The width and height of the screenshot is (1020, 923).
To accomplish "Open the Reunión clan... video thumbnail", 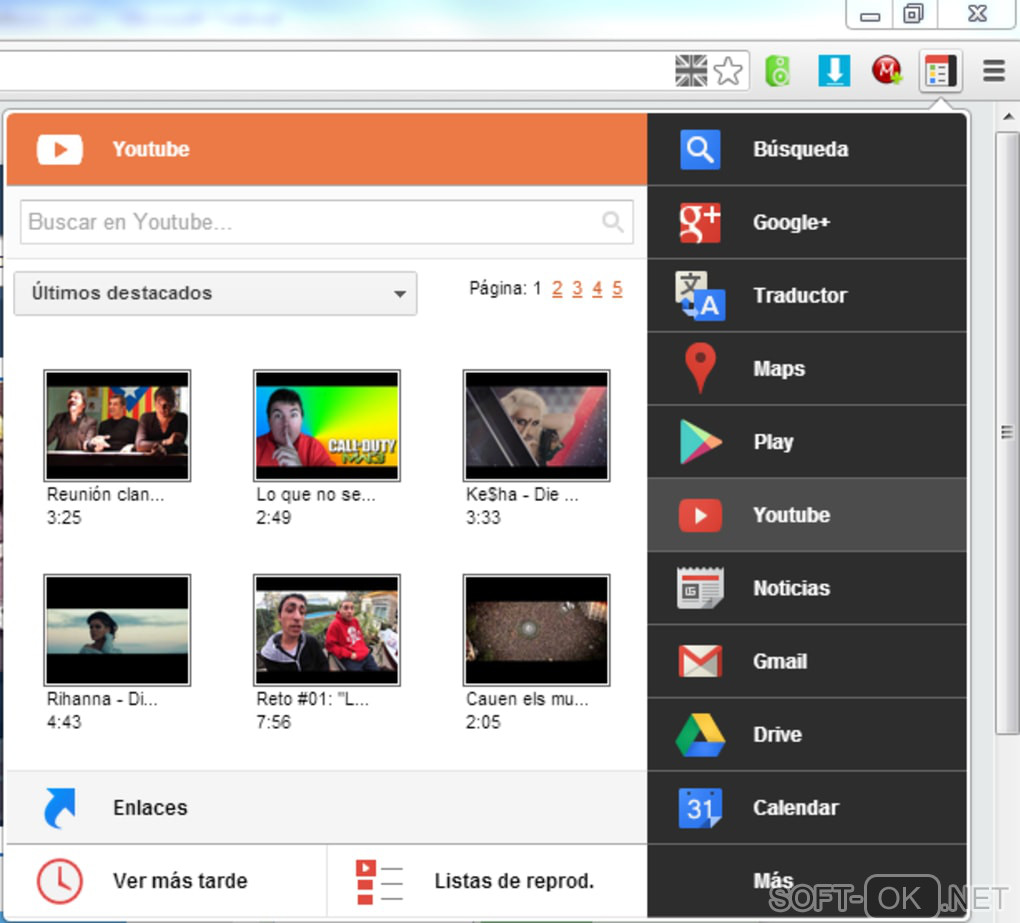I will [117, 425].
